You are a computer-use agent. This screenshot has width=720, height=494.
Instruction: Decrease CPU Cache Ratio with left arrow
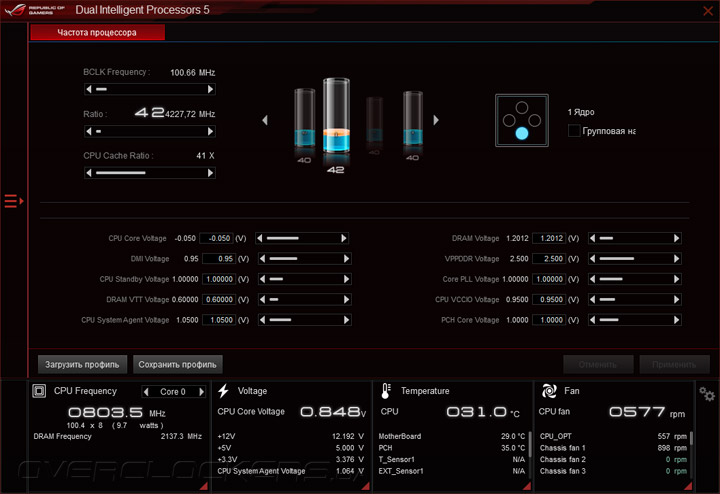tap(89, 173)
